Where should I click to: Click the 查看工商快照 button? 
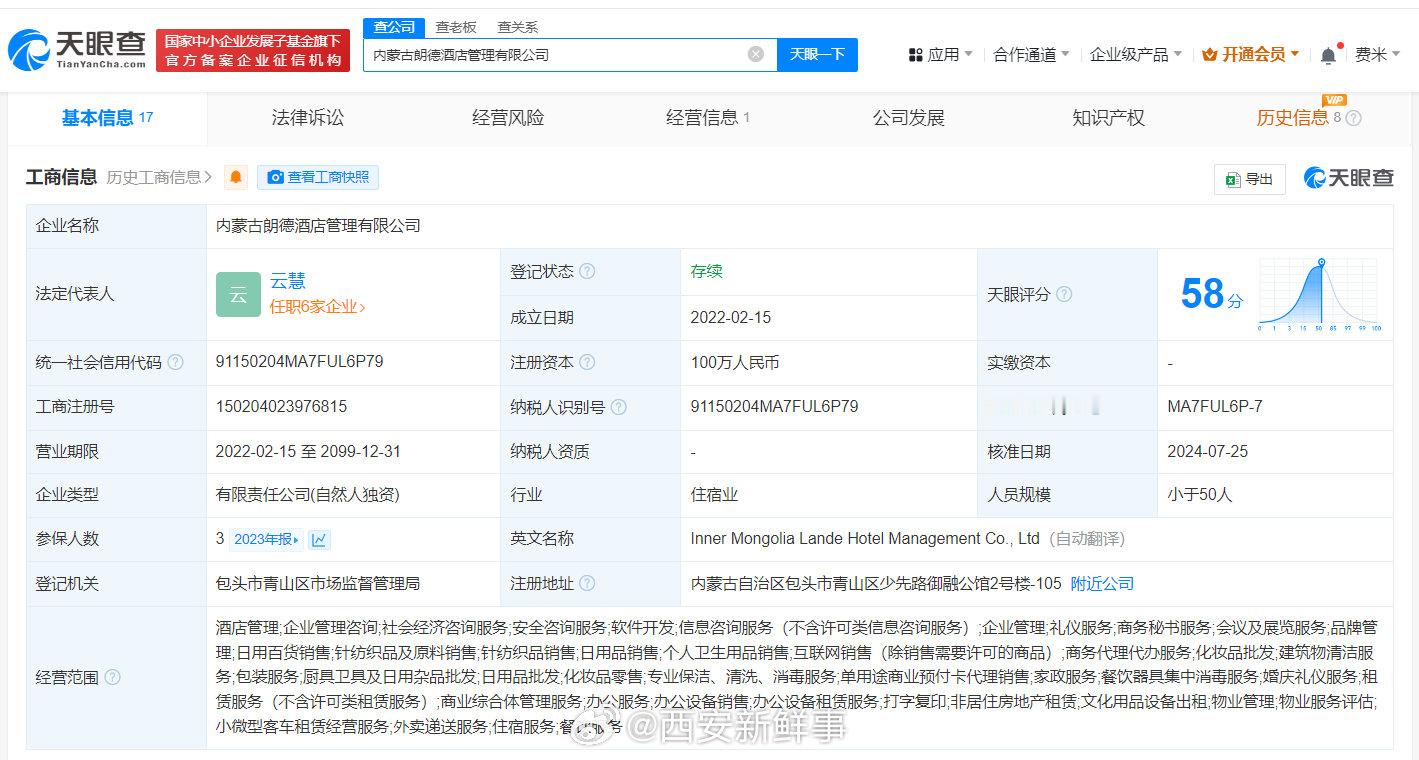(318, 177)
